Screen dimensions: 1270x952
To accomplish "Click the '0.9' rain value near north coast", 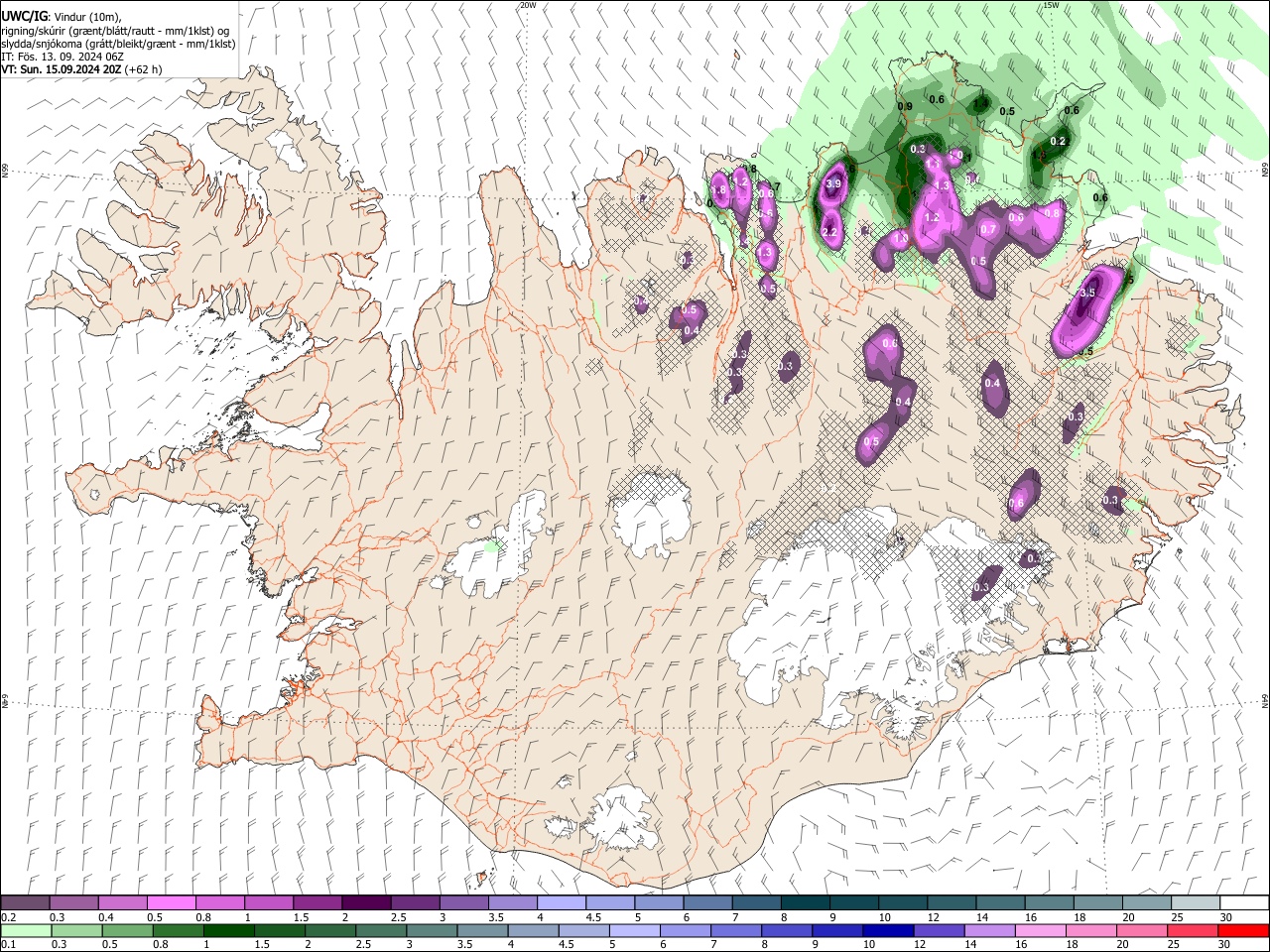I will [905, 106].
